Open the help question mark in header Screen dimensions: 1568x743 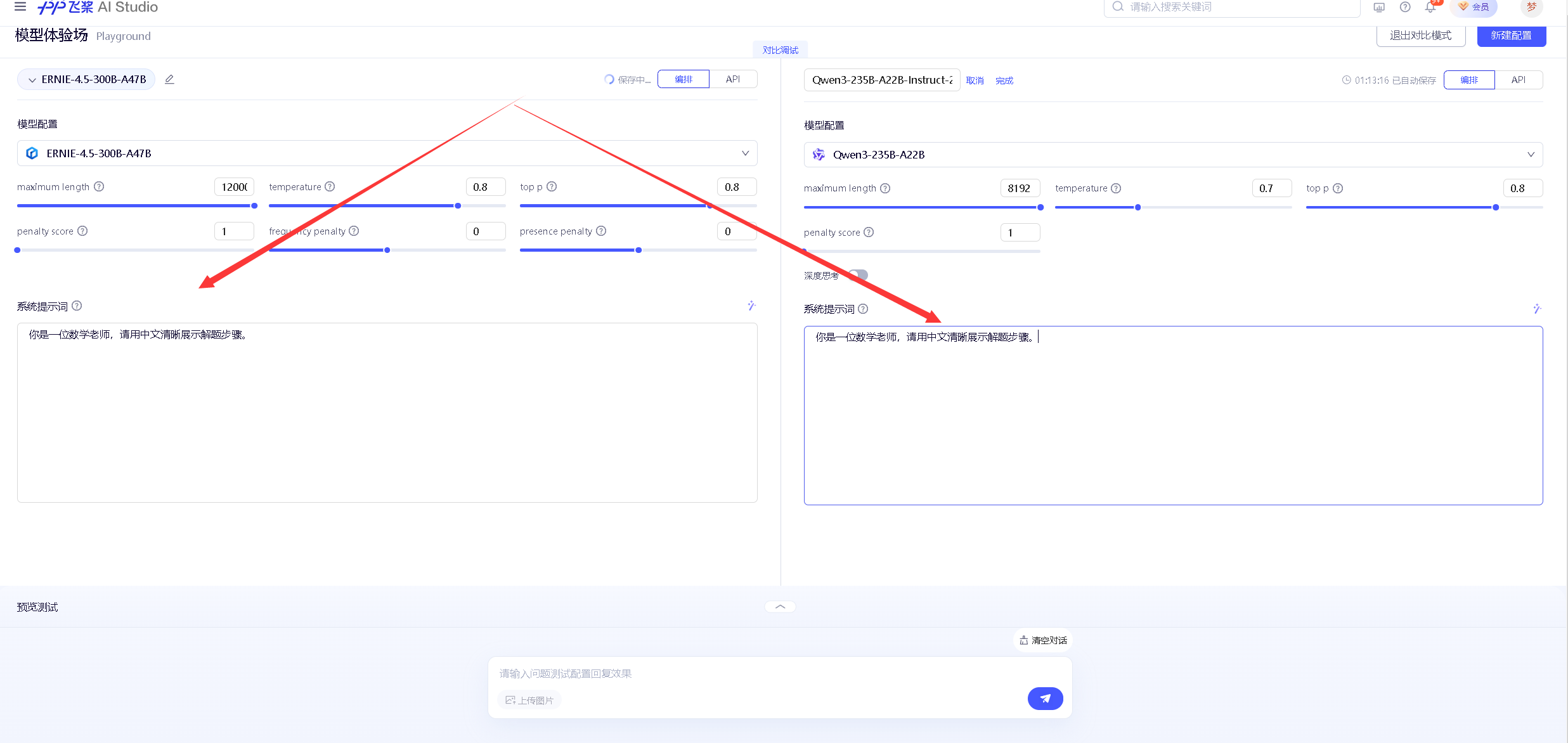coord(1405,7)
